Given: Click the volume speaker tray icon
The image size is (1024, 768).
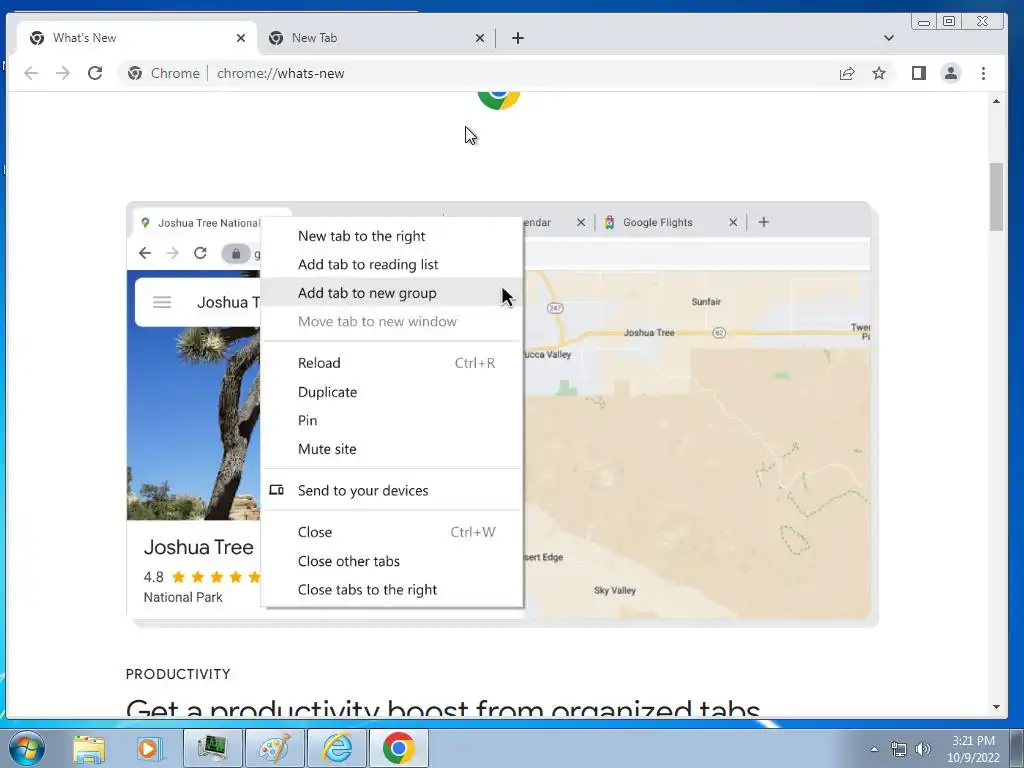Looking at the screenshot, I should tap(923, 749).
